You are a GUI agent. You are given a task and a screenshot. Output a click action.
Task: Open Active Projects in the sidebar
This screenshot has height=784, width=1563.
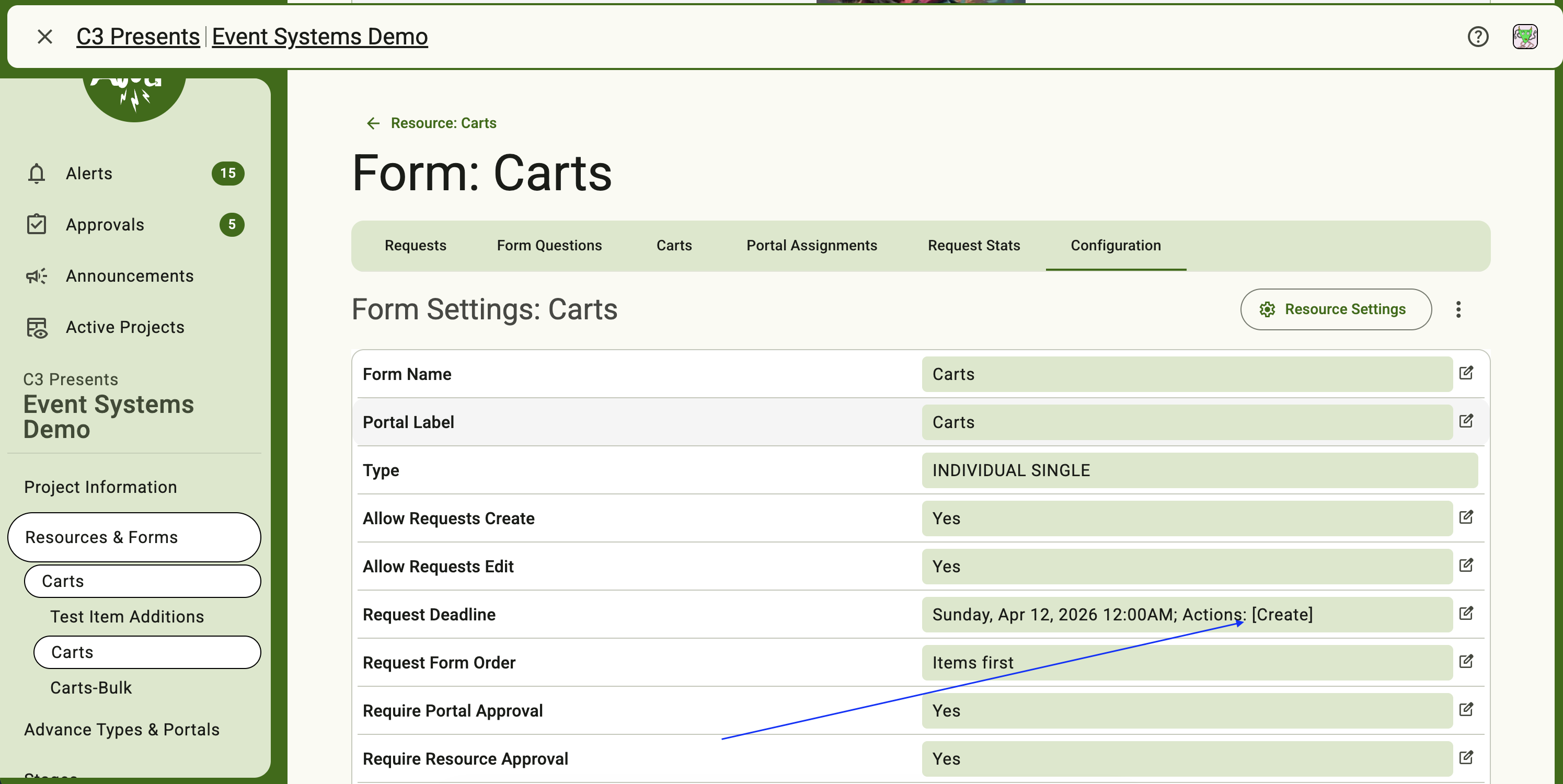(134, 328)
